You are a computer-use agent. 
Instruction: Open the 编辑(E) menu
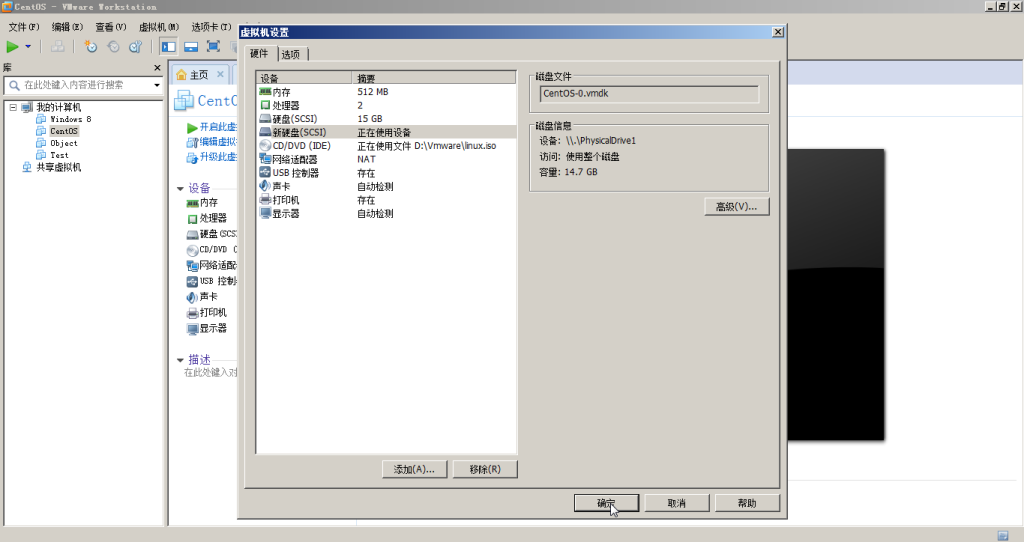(67, 27)
